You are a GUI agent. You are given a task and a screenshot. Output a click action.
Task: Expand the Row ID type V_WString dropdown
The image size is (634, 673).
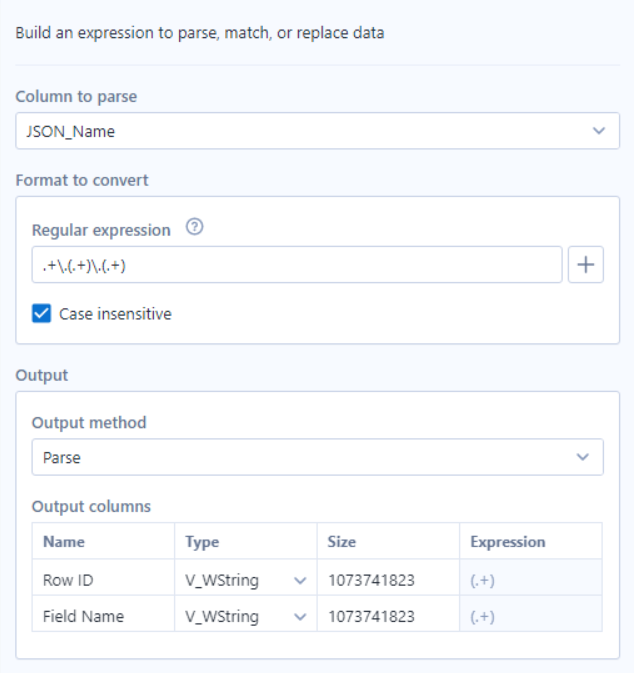click(x=246, y=580)
